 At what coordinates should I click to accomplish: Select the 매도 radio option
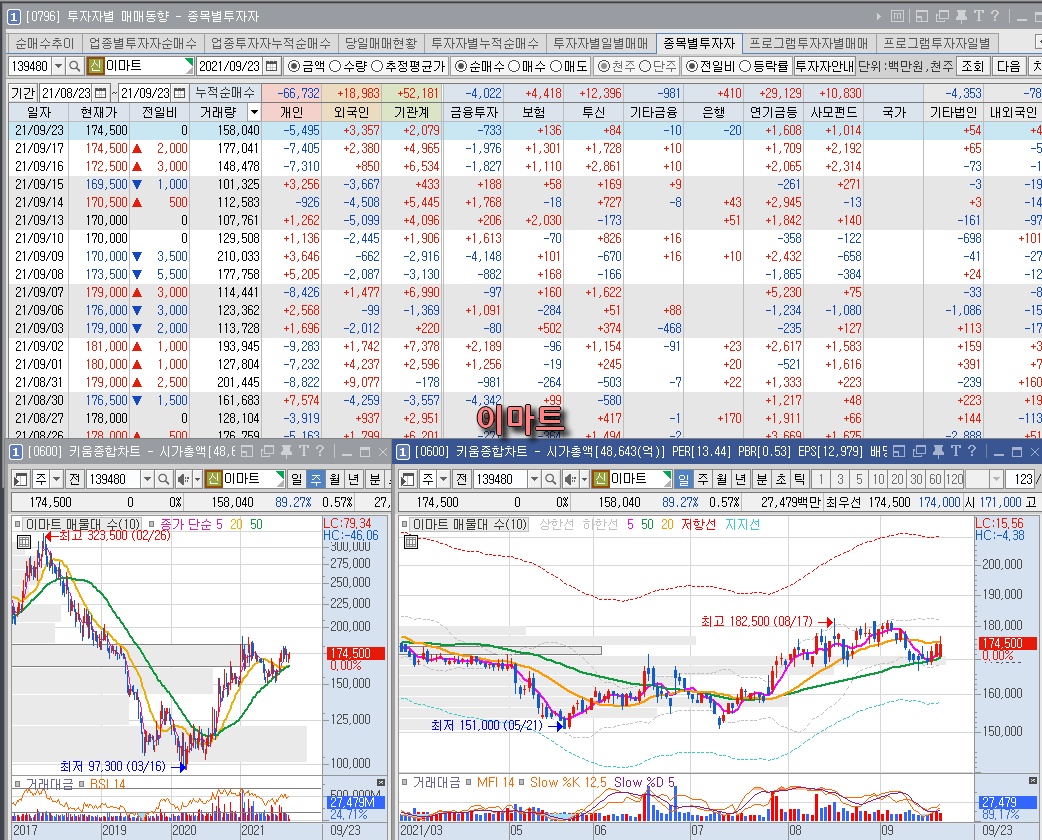coord(570,66)
